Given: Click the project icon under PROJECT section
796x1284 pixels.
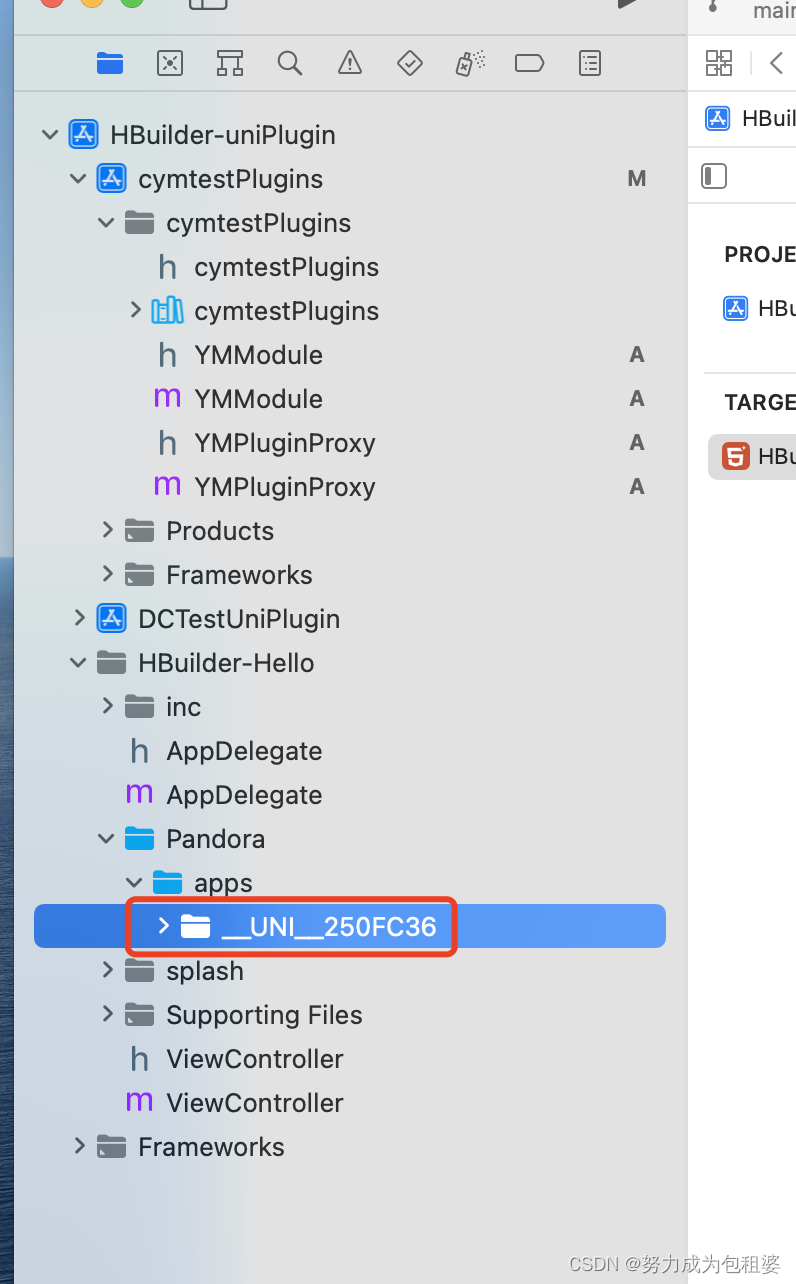Looking at the screenshot, I should click(x=736, y=308).
